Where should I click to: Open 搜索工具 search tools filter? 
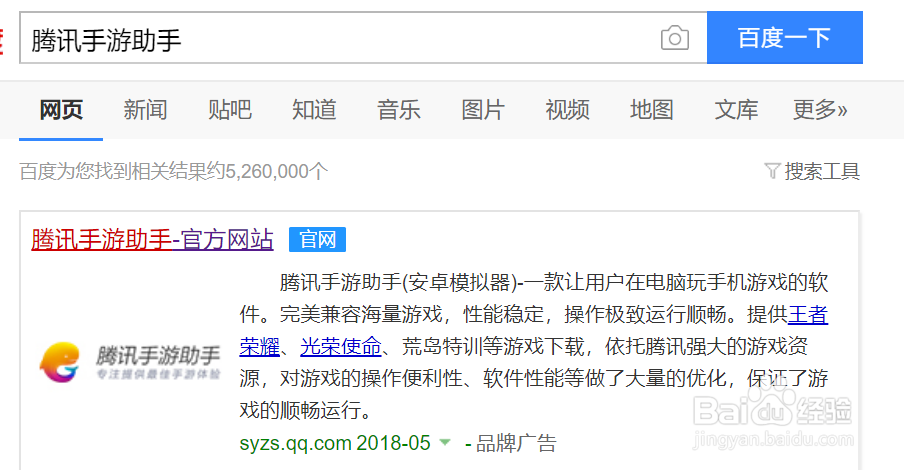click(x=822, y=171)
